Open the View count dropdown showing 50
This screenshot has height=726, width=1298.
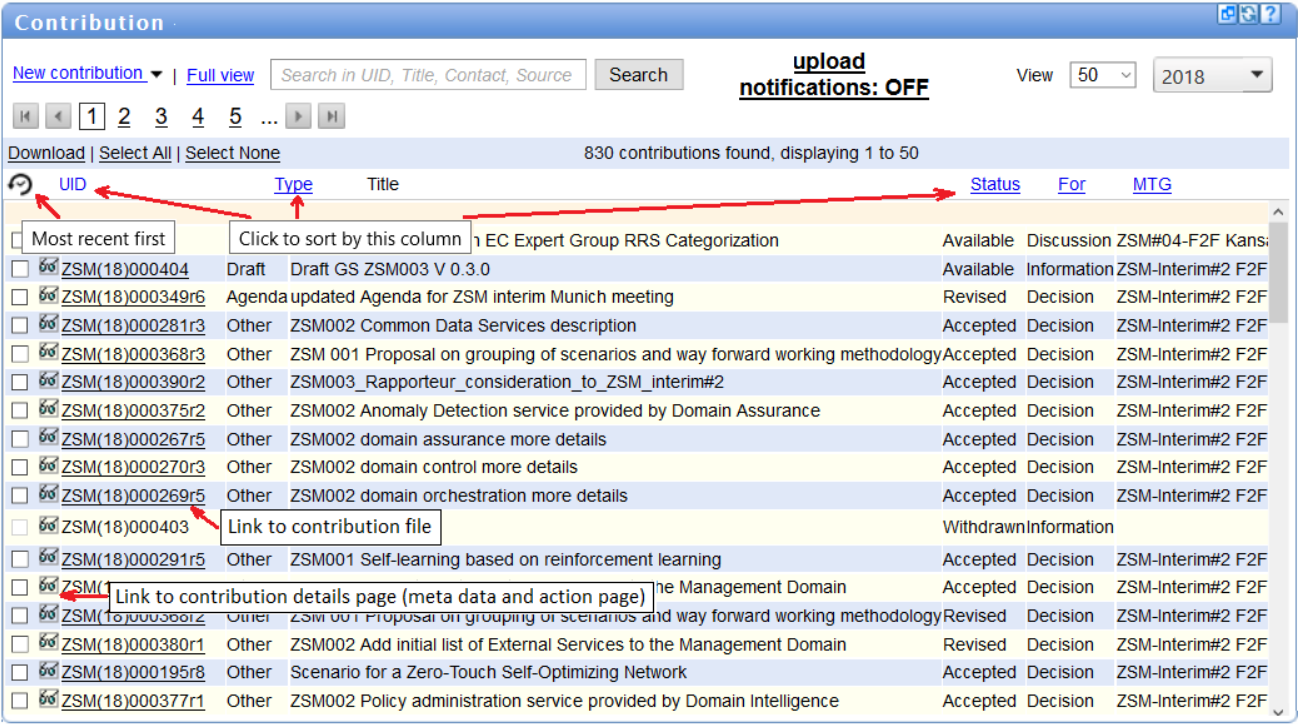pos(1101,75)
